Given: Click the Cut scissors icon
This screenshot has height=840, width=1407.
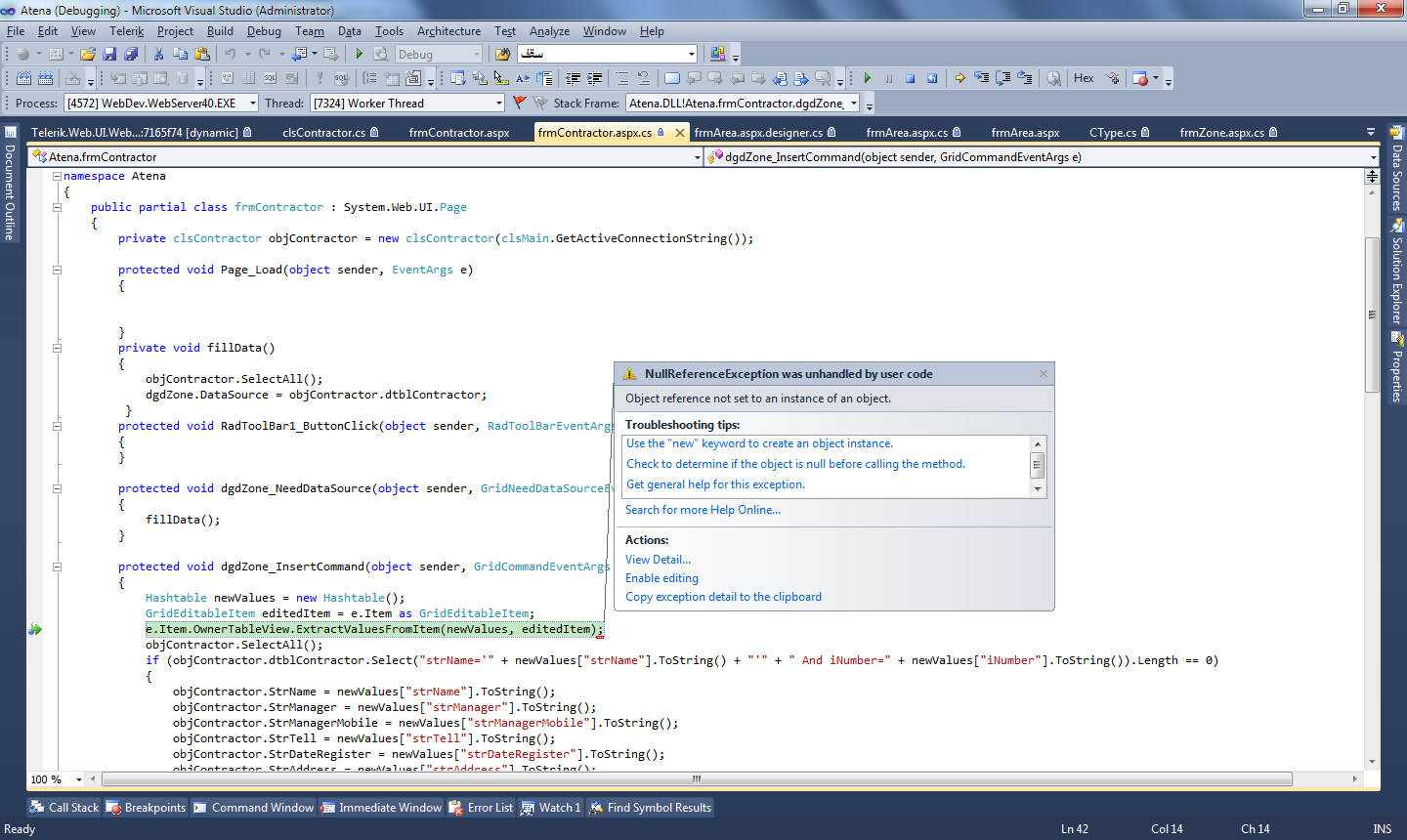Looking at the screenshot, I should tap(158, 54).
